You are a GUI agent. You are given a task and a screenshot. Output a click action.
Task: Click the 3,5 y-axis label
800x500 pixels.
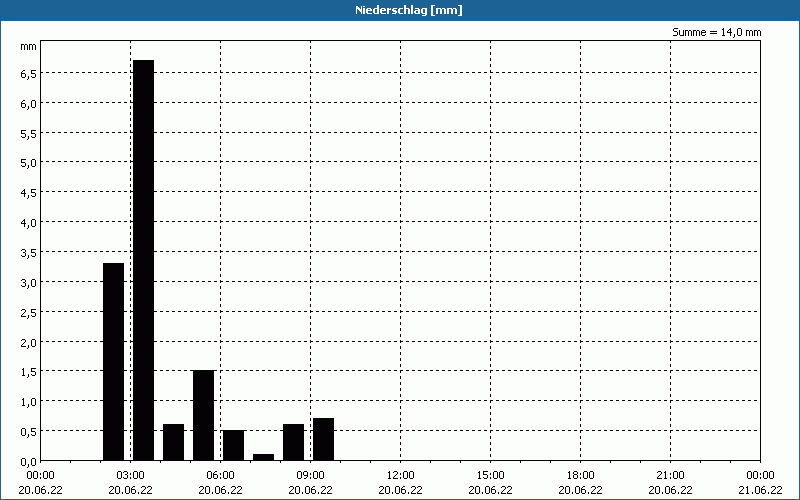tap(29, 253)
